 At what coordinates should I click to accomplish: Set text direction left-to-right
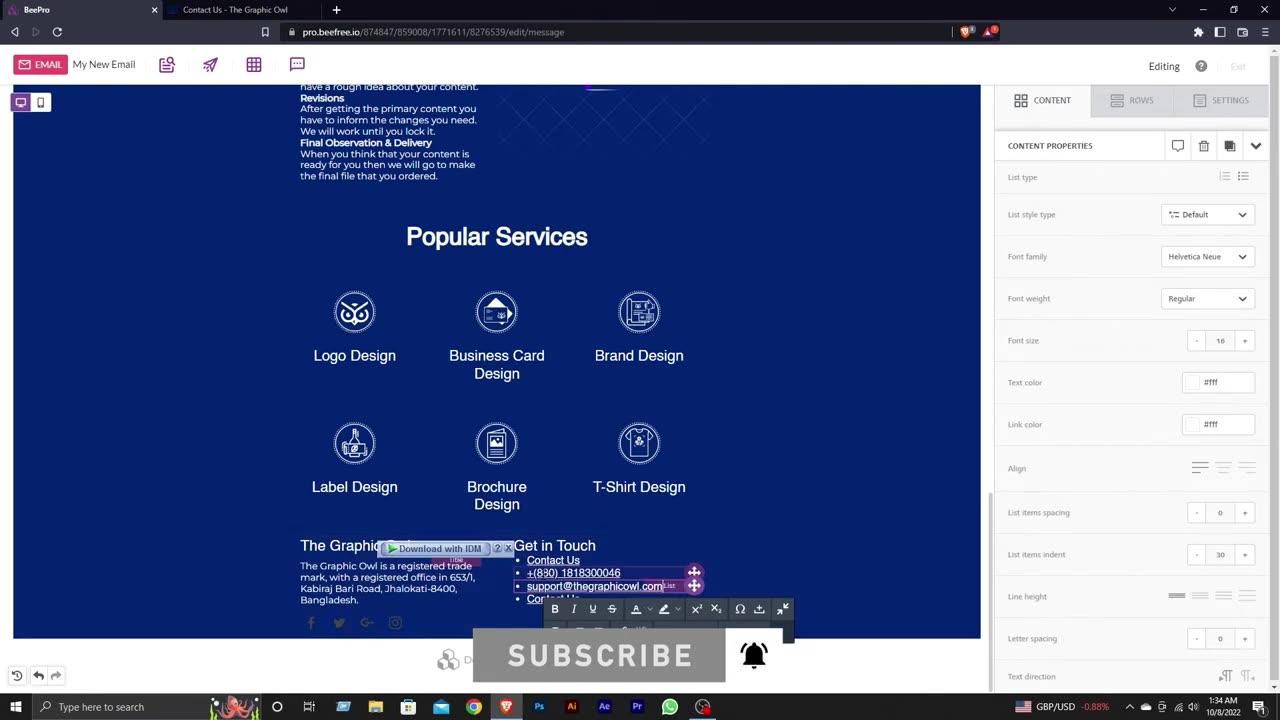[1225, 677]
